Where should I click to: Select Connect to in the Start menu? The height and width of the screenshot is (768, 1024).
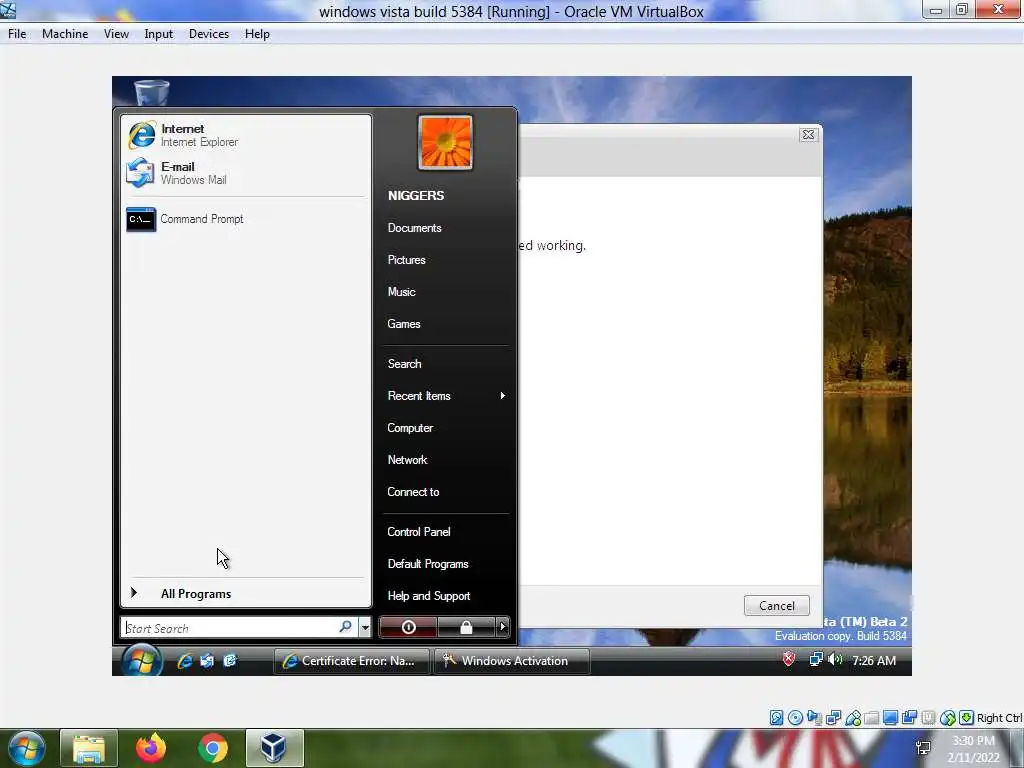click(413, 492)
